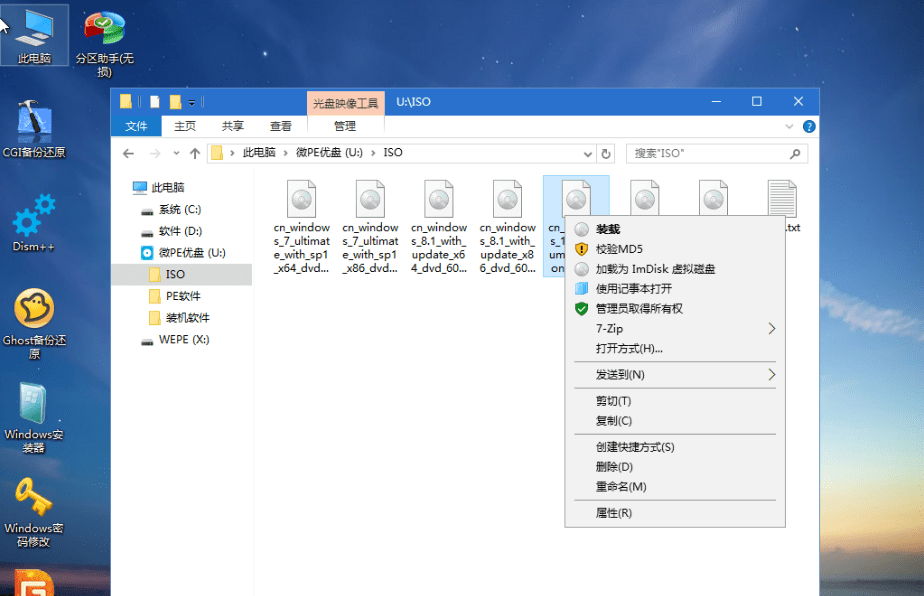Expand the address bar history dropdown

pos(588,154)
